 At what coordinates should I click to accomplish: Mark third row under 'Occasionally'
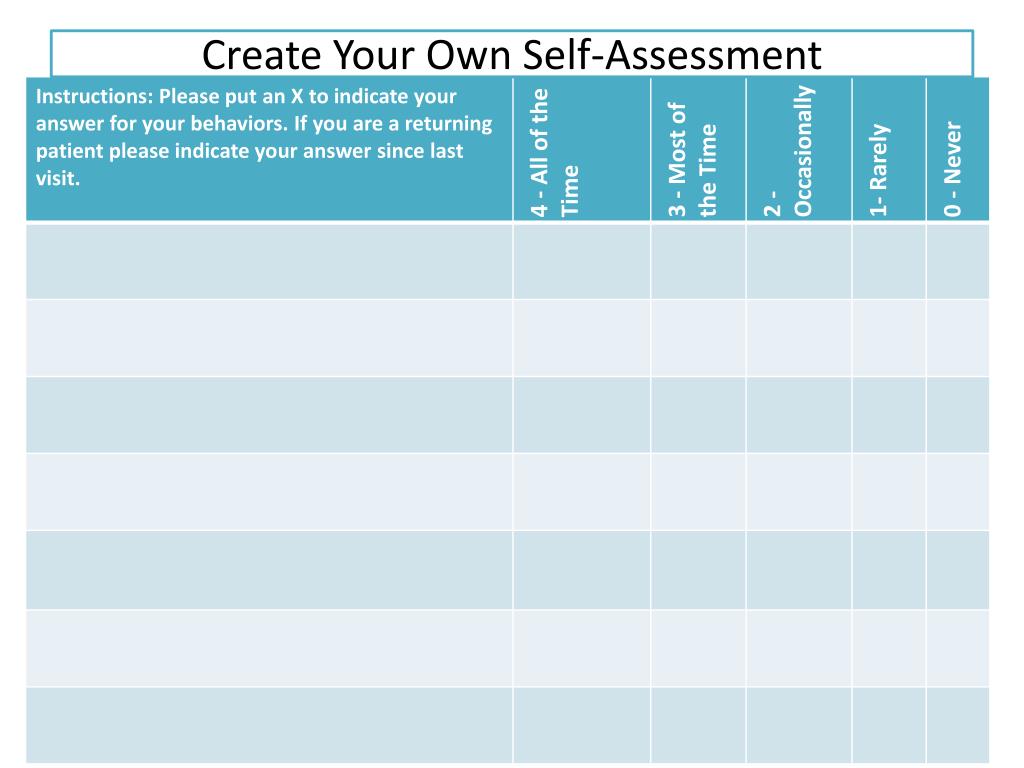tap(799, 415)
